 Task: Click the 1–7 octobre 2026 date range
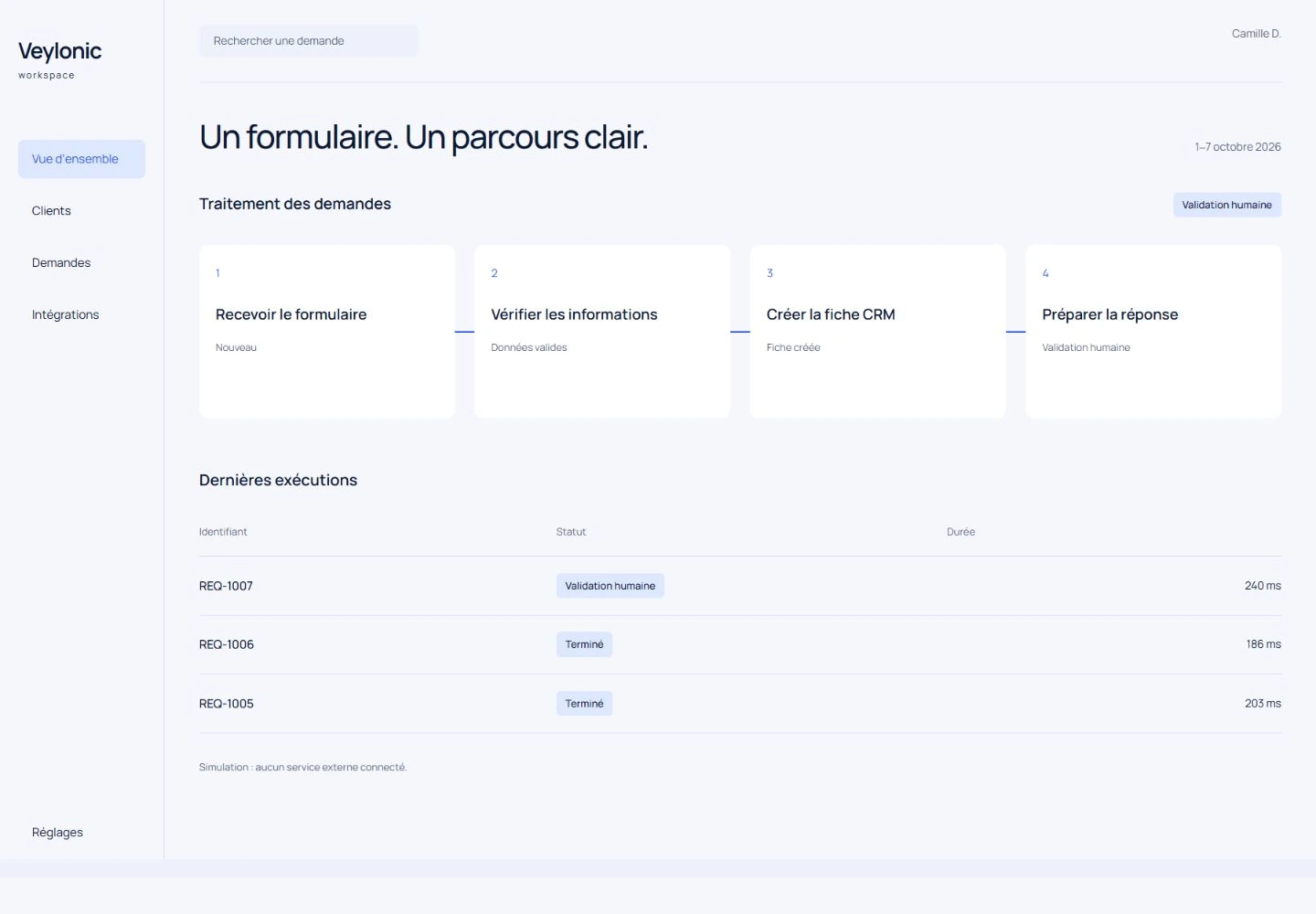(1237, 147)
